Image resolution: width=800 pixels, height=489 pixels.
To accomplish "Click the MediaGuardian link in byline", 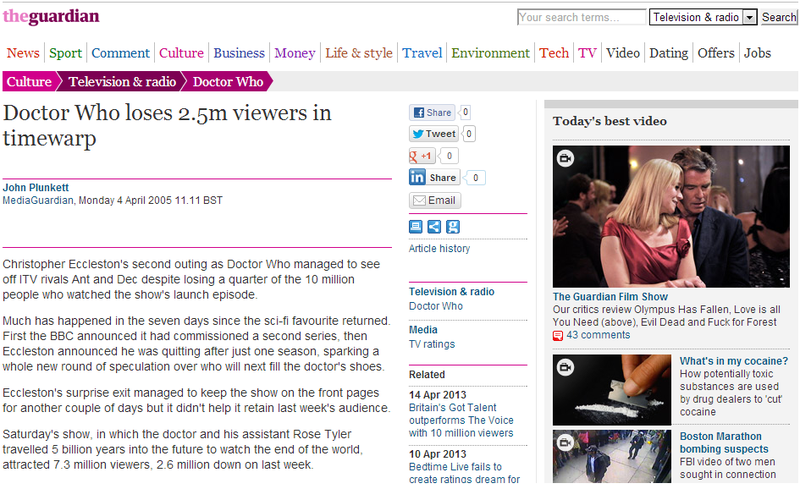I will click(x=38, y=201).
